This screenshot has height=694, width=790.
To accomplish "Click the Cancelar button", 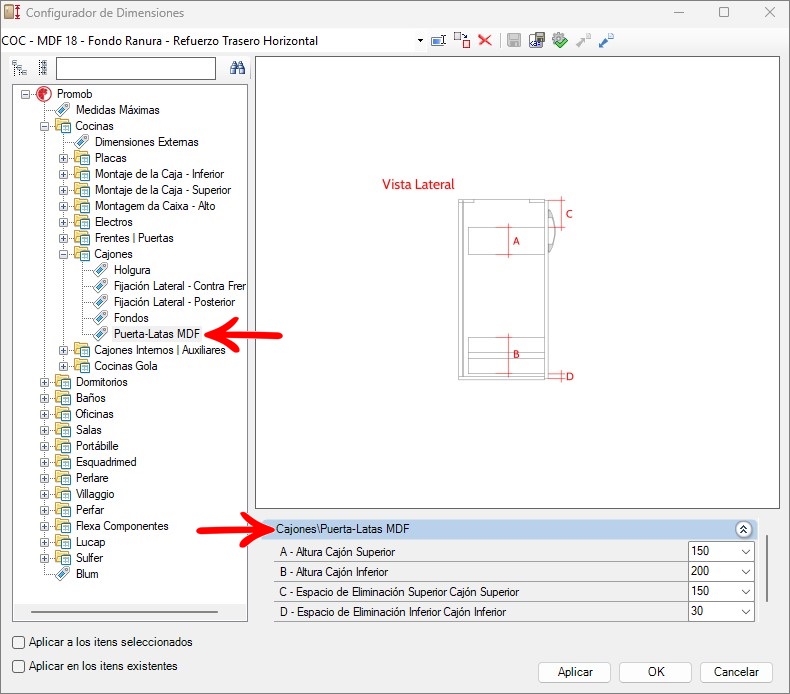I will [x=736, y=672].
